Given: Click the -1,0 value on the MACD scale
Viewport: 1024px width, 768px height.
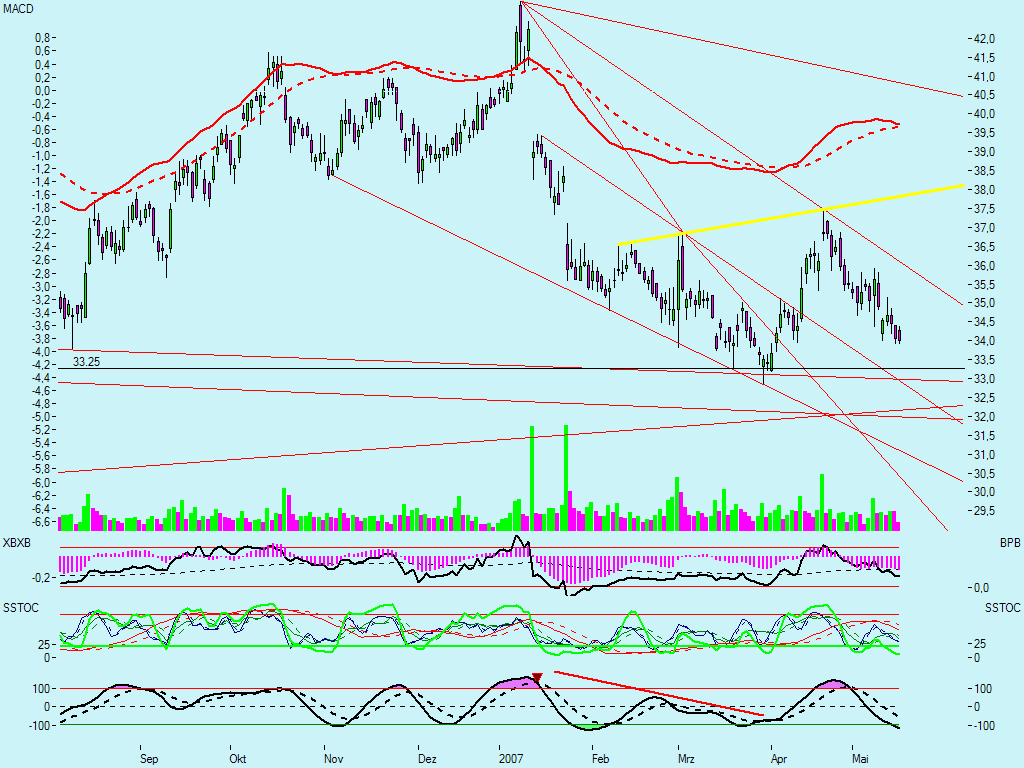Looking at the screenshot, I should point(40,155).
